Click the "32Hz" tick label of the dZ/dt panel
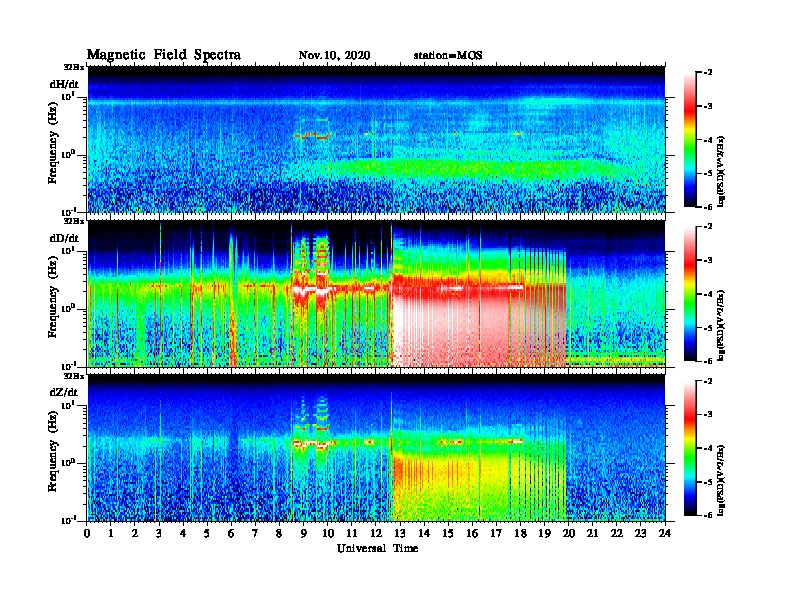Image resolution: width=792 pixels, height=612 pixels. pos(74,376)
